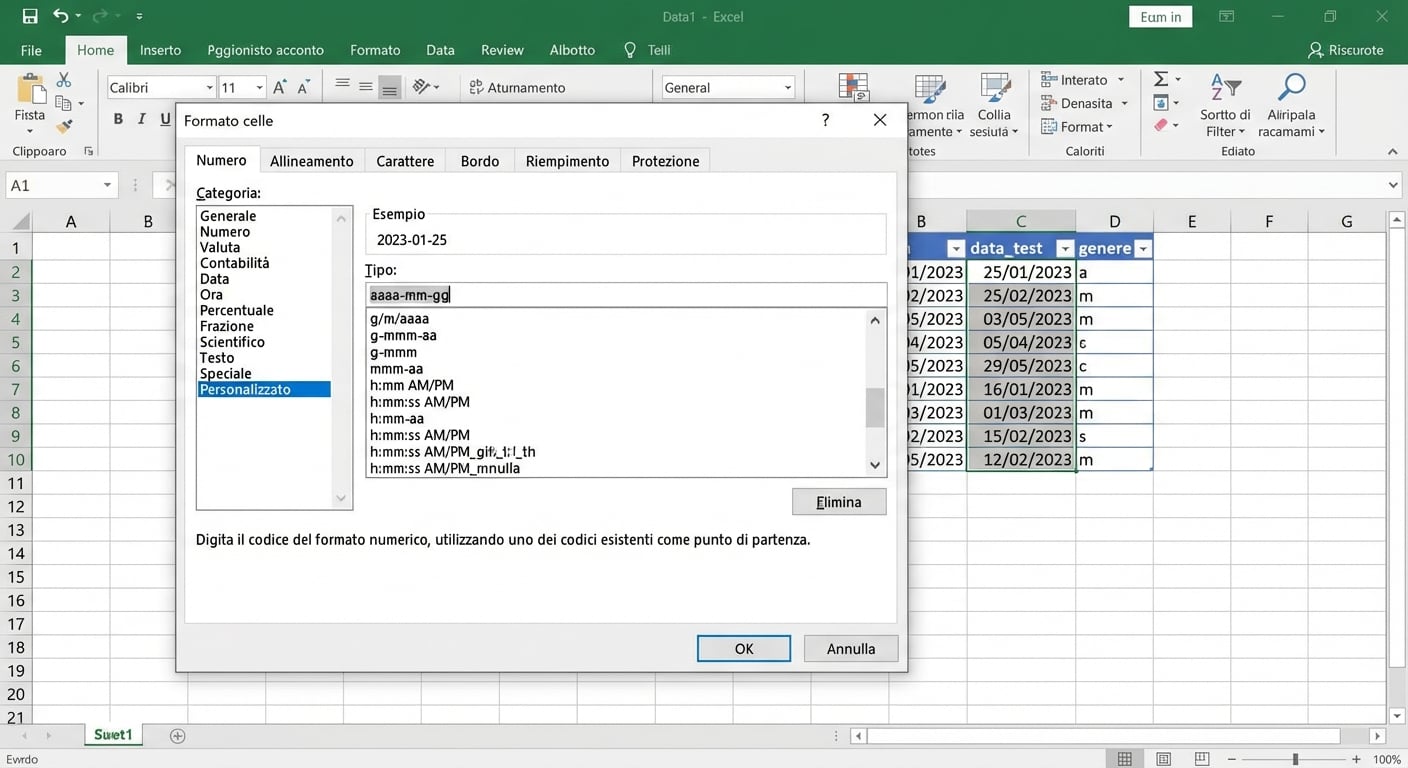The width and height of the screenshot is (1408, 768).
Task: Switch to the Bordo tab
Action: tap(480, 161)
